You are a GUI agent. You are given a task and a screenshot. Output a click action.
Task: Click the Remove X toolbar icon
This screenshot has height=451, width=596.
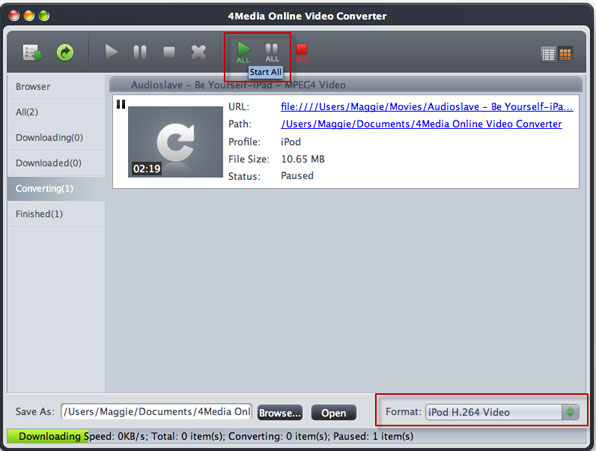[198, 52]
